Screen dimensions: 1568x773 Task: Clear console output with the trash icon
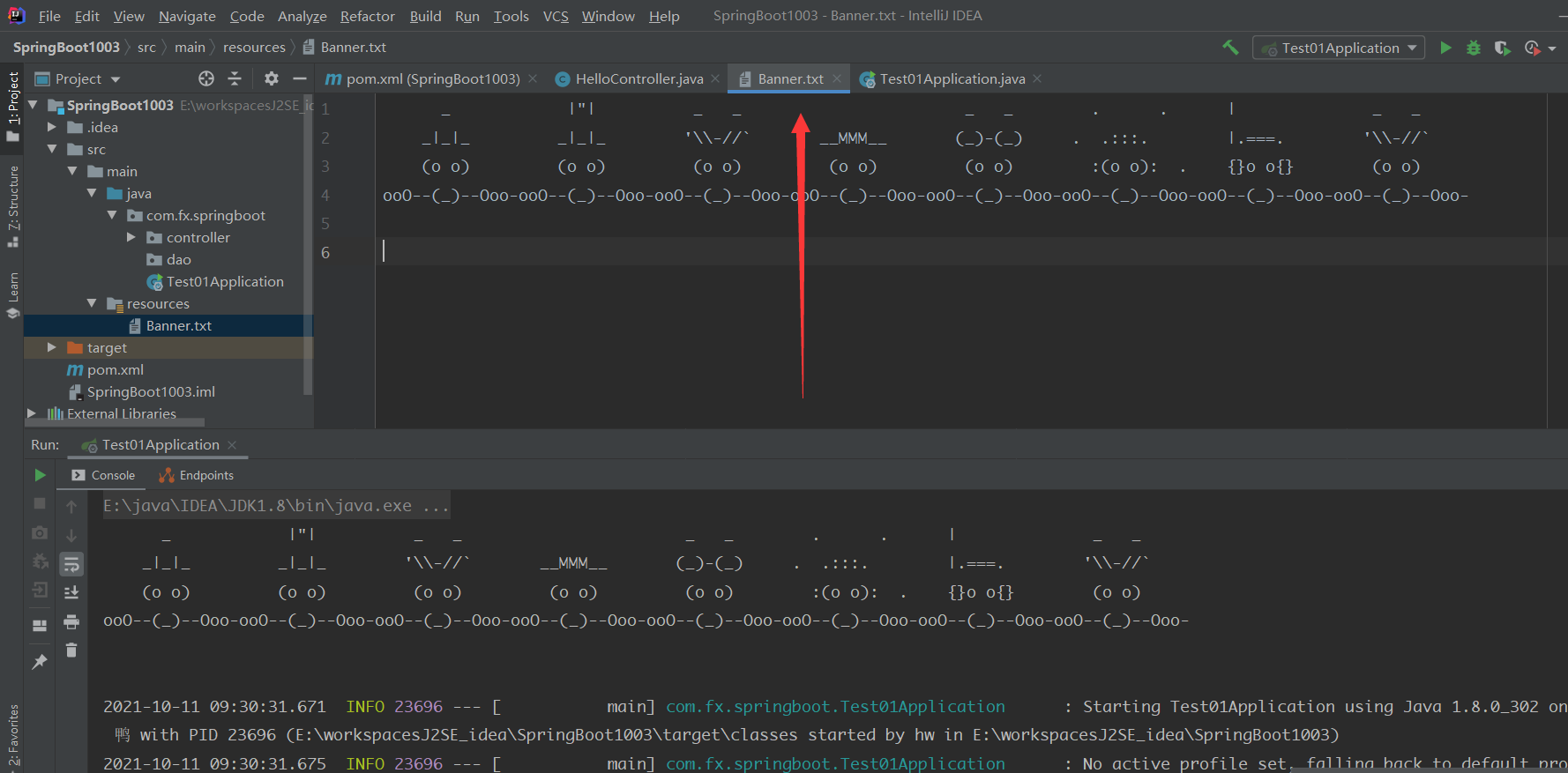tap(71, 650)
